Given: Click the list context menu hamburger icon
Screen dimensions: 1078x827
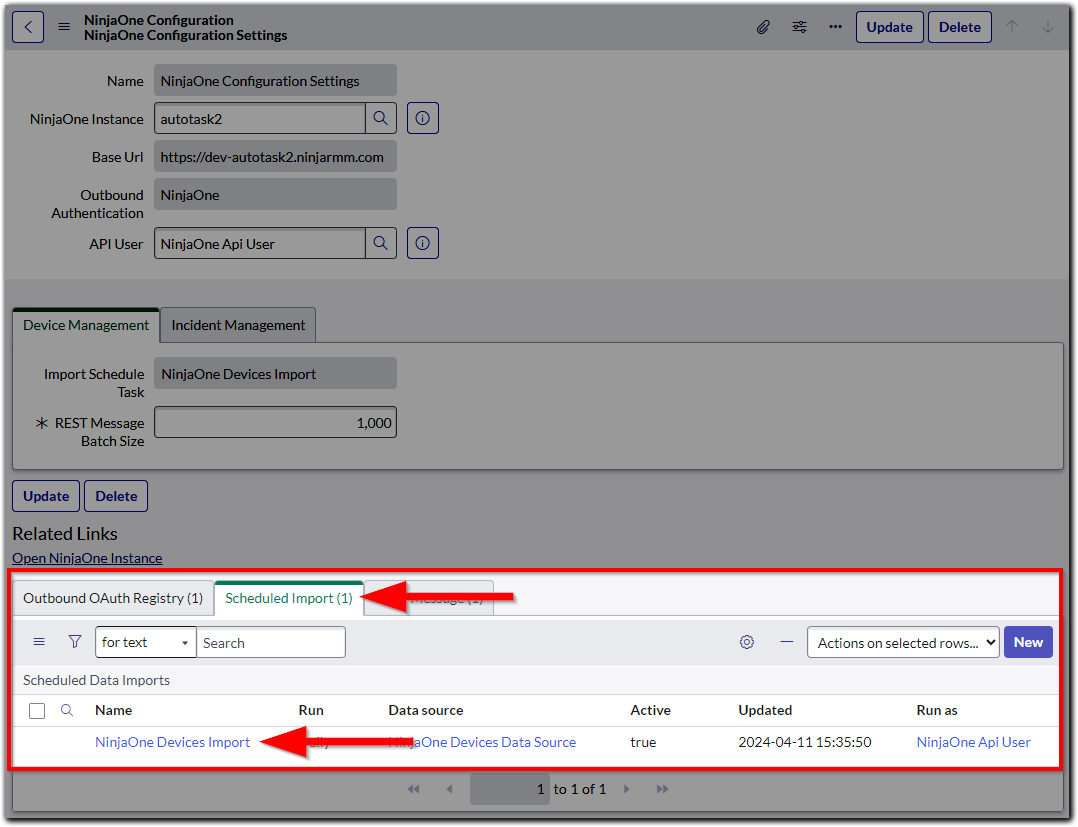Looking at the screenshot, I should click(x=38, y=642).
